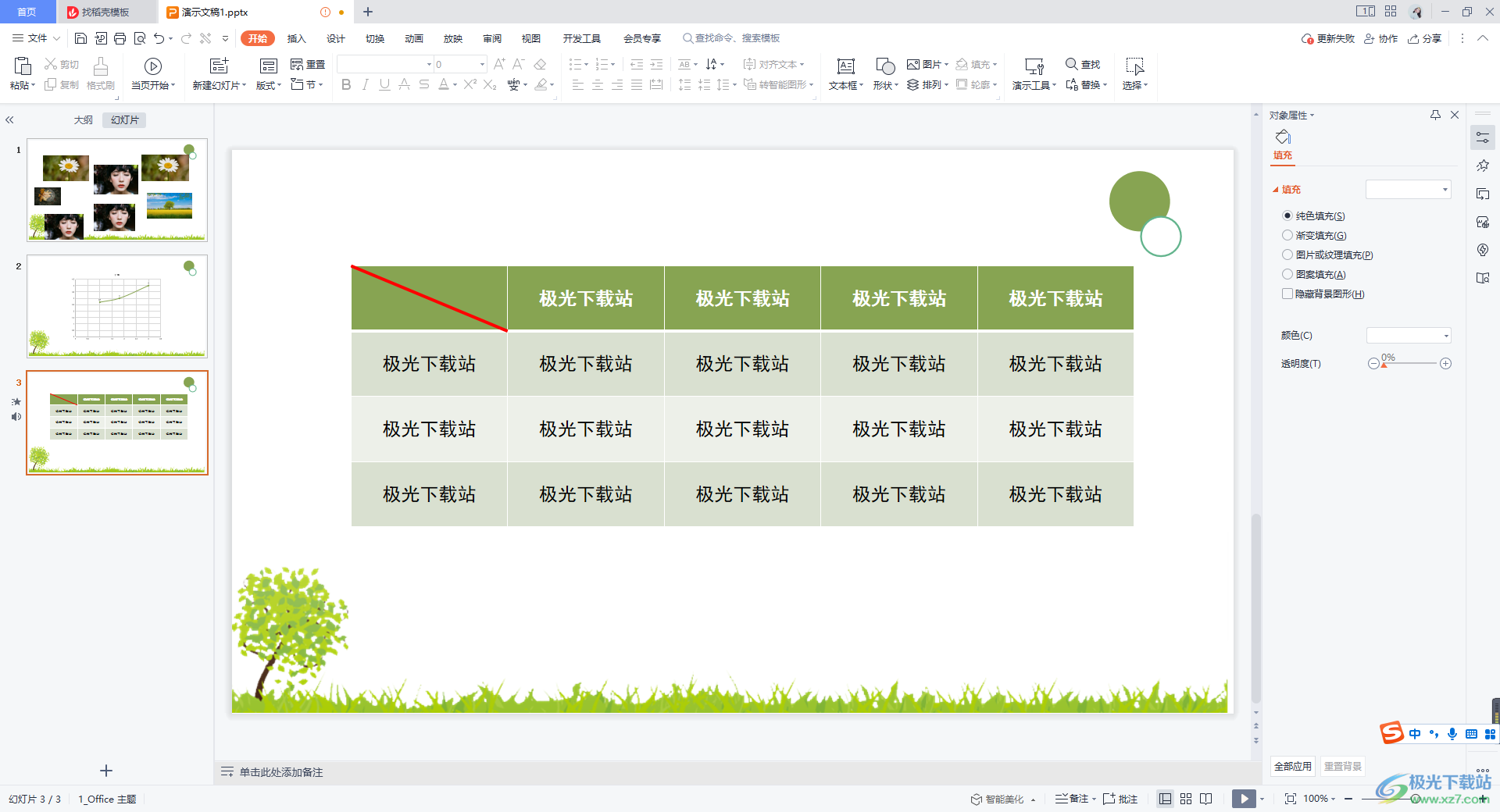Click the Clear Formatting eraser icon

point(540,64)
